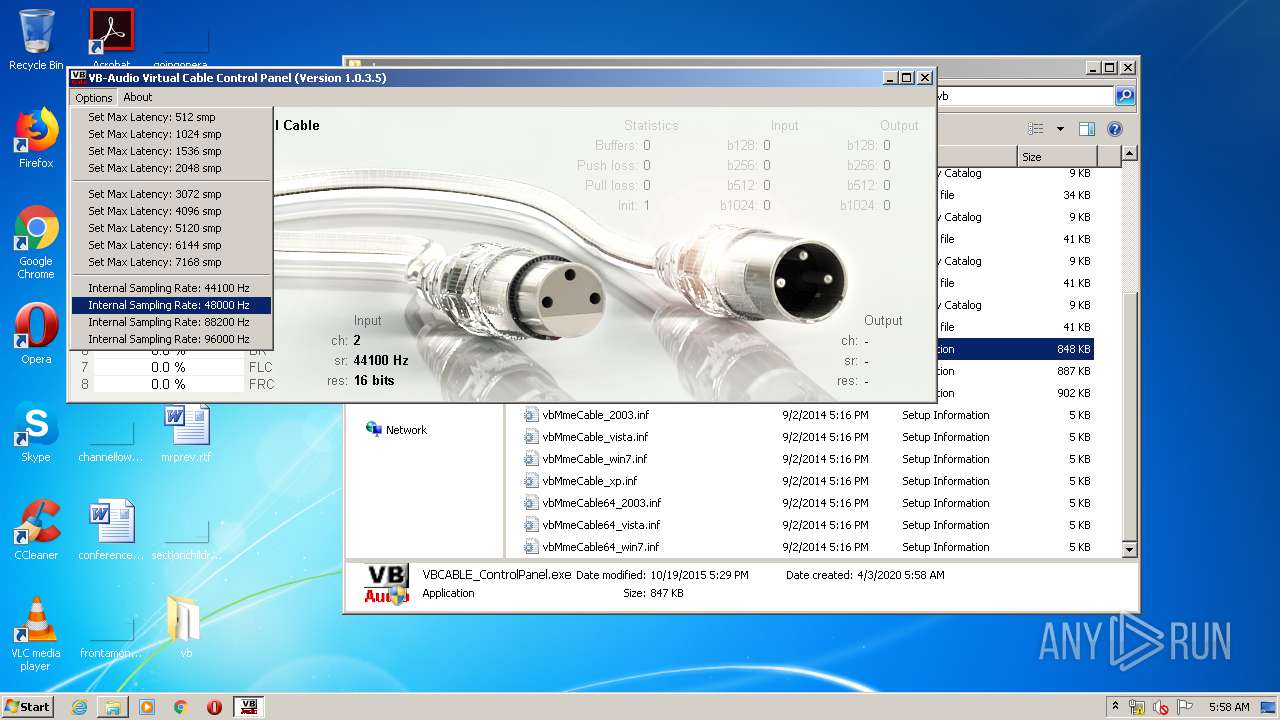Screen dimensions: 1280x720
Task: Launch Google Chrome desktop shortcut
Action: [x=36, y=243]
